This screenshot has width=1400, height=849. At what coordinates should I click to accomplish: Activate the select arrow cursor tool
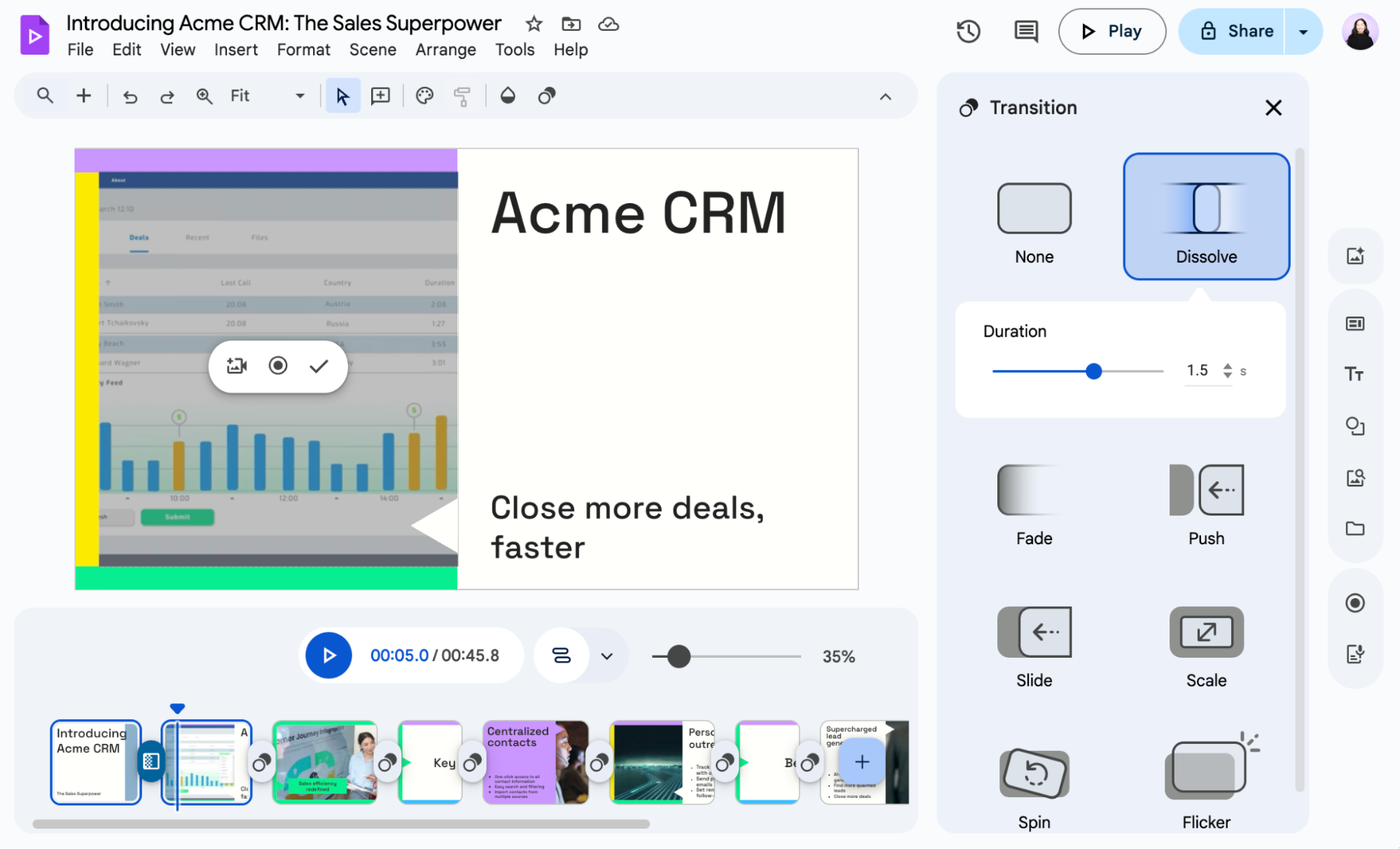tap(342, 96)
